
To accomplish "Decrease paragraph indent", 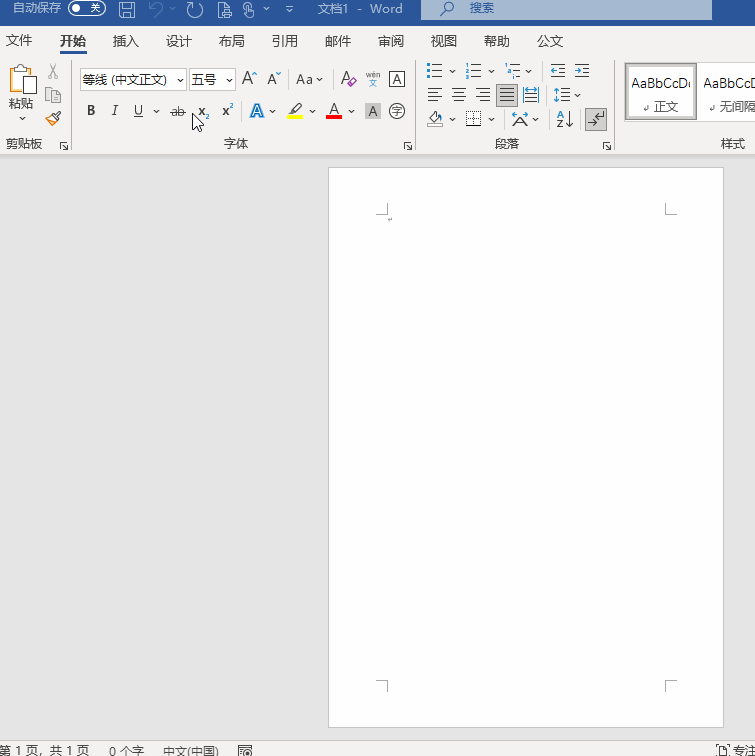I will pos(558,71).
